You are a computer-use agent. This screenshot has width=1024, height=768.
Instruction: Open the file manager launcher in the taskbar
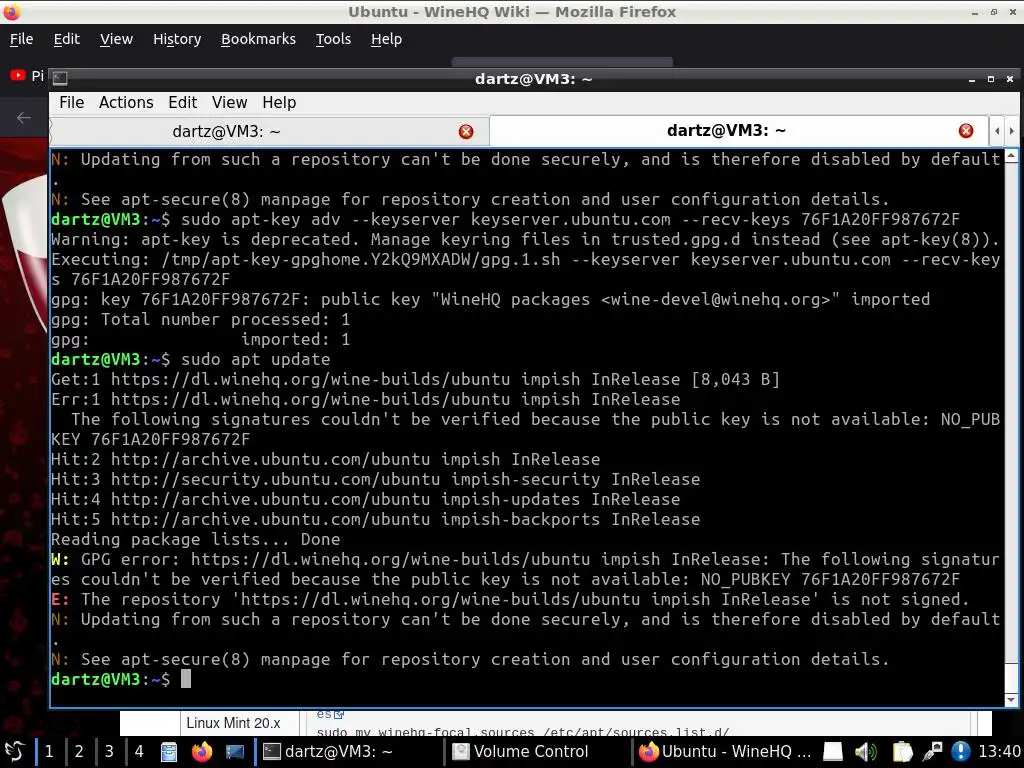pos(169,752)
